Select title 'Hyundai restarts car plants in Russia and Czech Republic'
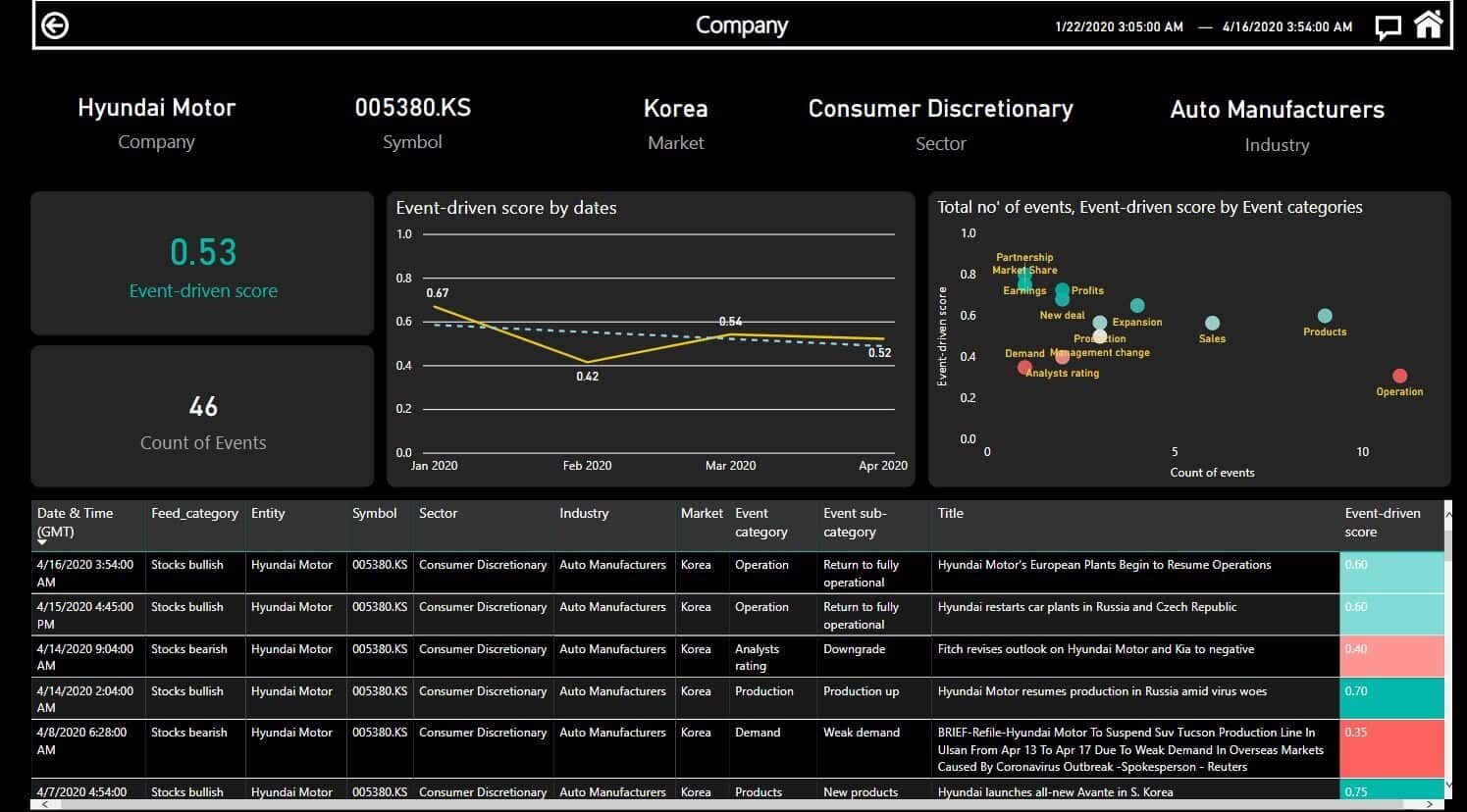Image resolution: width=1467 pixels, height=812 pixels. coord(1087,607)
